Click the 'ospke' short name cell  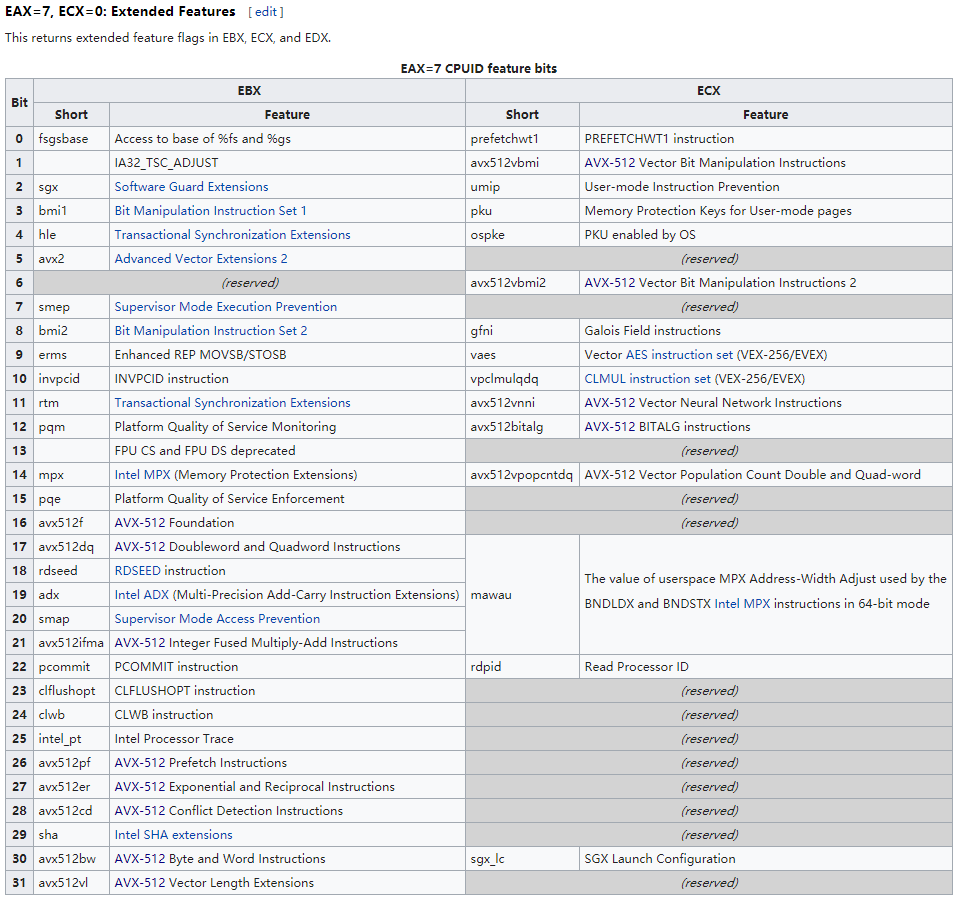click(x=522, y=235)
